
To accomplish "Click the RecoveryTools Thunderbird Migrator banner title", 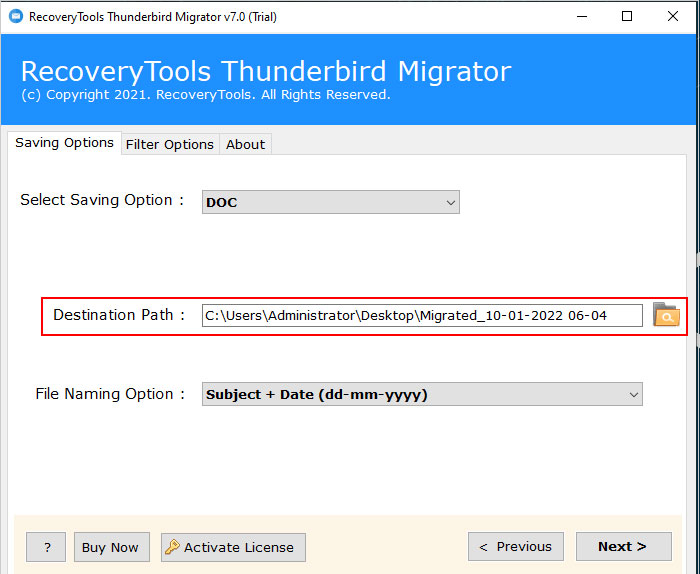I will click(x=266, y=71).
